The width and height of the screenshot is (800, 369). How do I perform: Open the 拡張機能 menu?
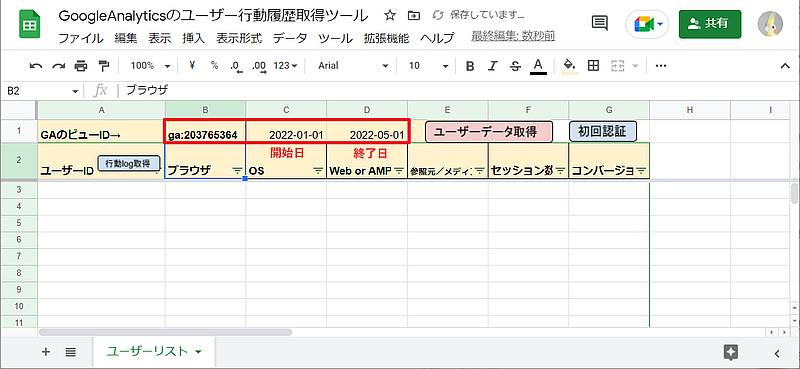point(386,38)
